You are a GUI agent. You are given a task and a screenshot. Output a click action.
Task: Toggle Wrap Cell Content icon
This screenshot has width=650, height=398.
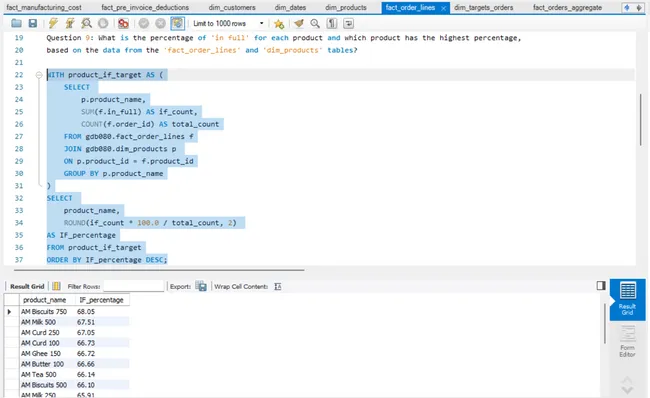point(278,286)
